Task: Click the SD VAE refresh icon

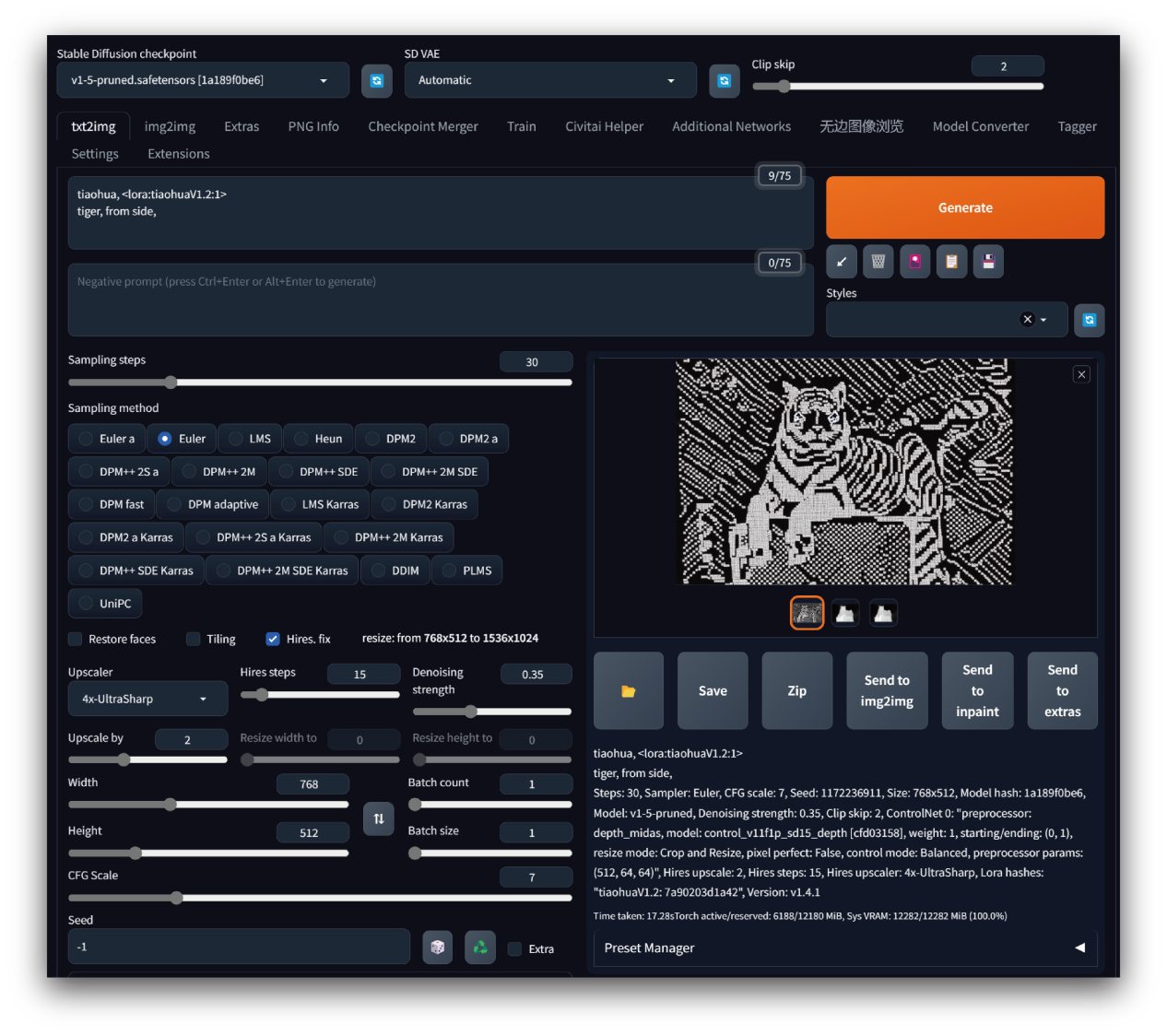Action: [x=724, y=81]
